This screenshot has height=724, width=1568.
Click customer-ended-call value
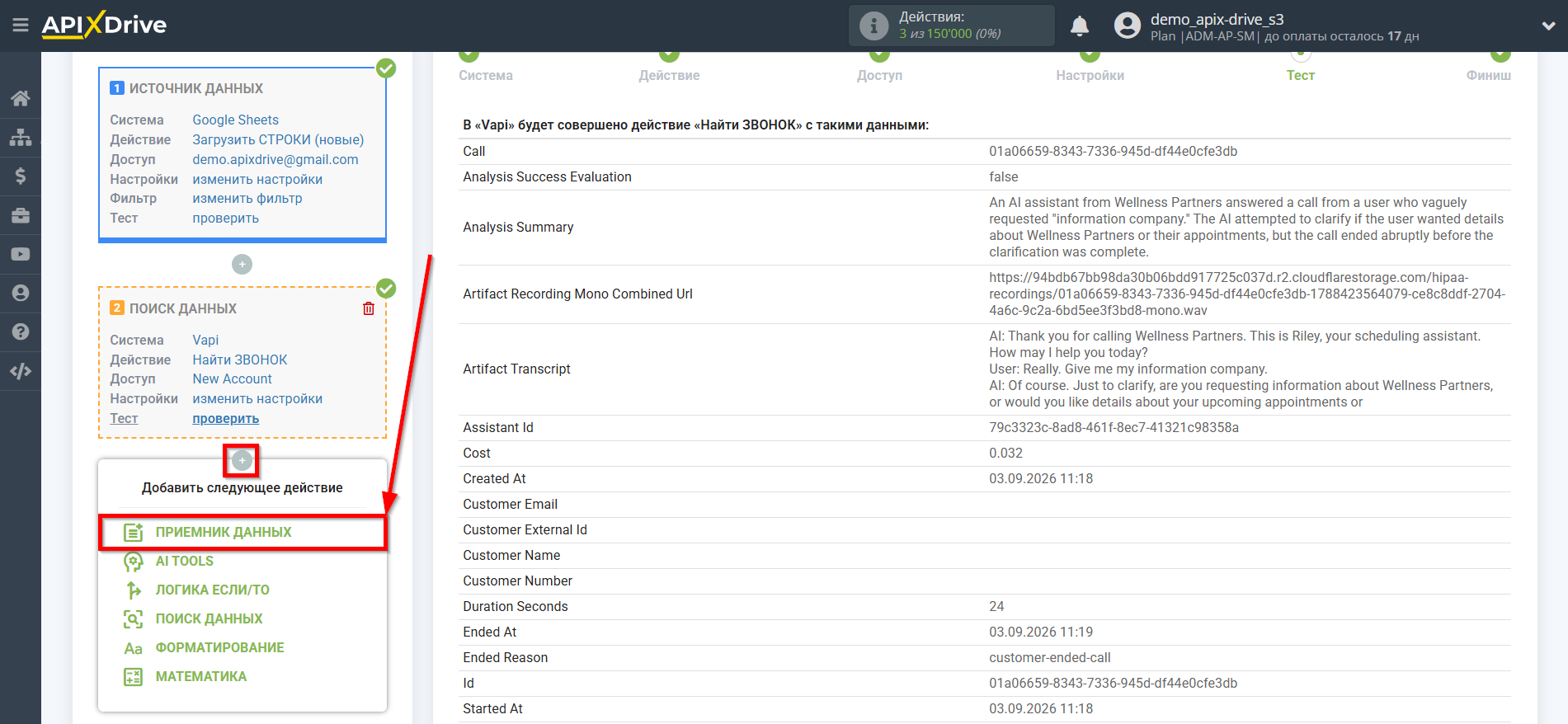(x=1050, y=658)
